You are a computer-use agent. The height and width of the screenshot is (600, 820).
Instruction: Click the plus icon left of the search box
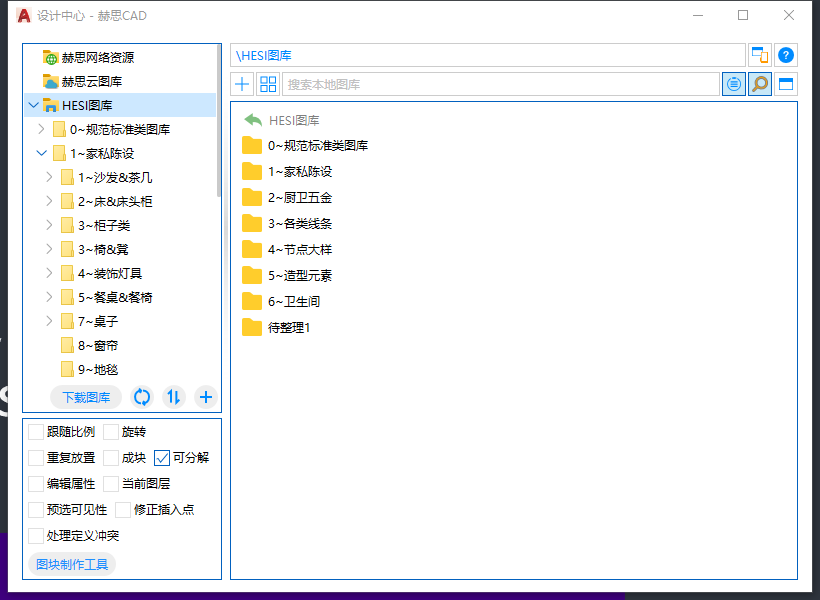[x=242, y=84]
